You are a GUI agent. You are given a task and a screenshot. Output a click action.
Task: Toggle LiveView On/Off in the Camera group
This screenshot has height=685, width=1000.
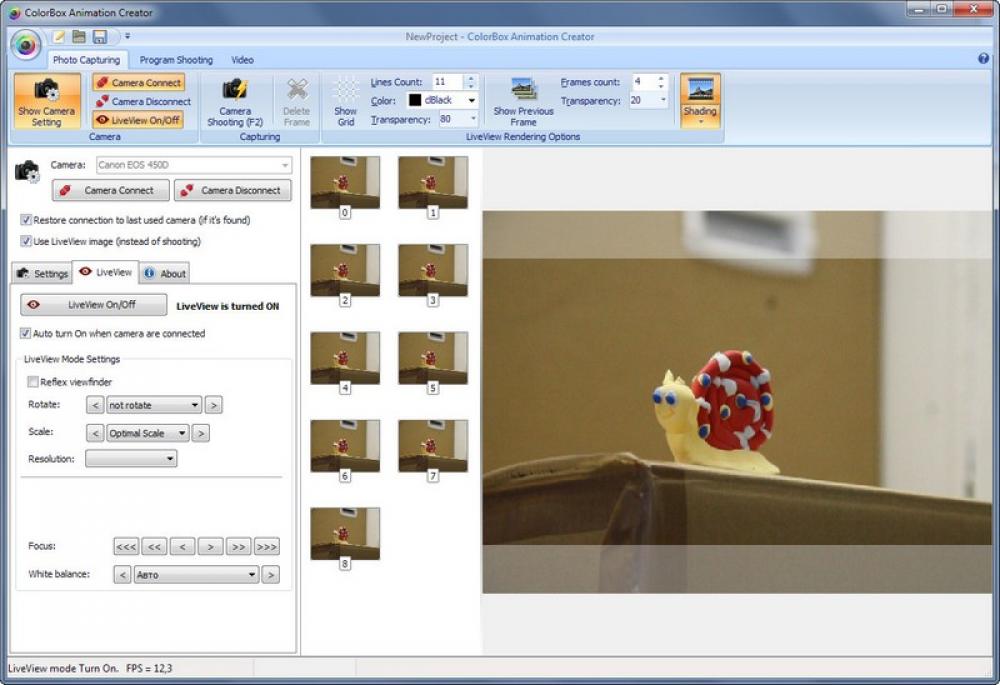click(139, 120)
